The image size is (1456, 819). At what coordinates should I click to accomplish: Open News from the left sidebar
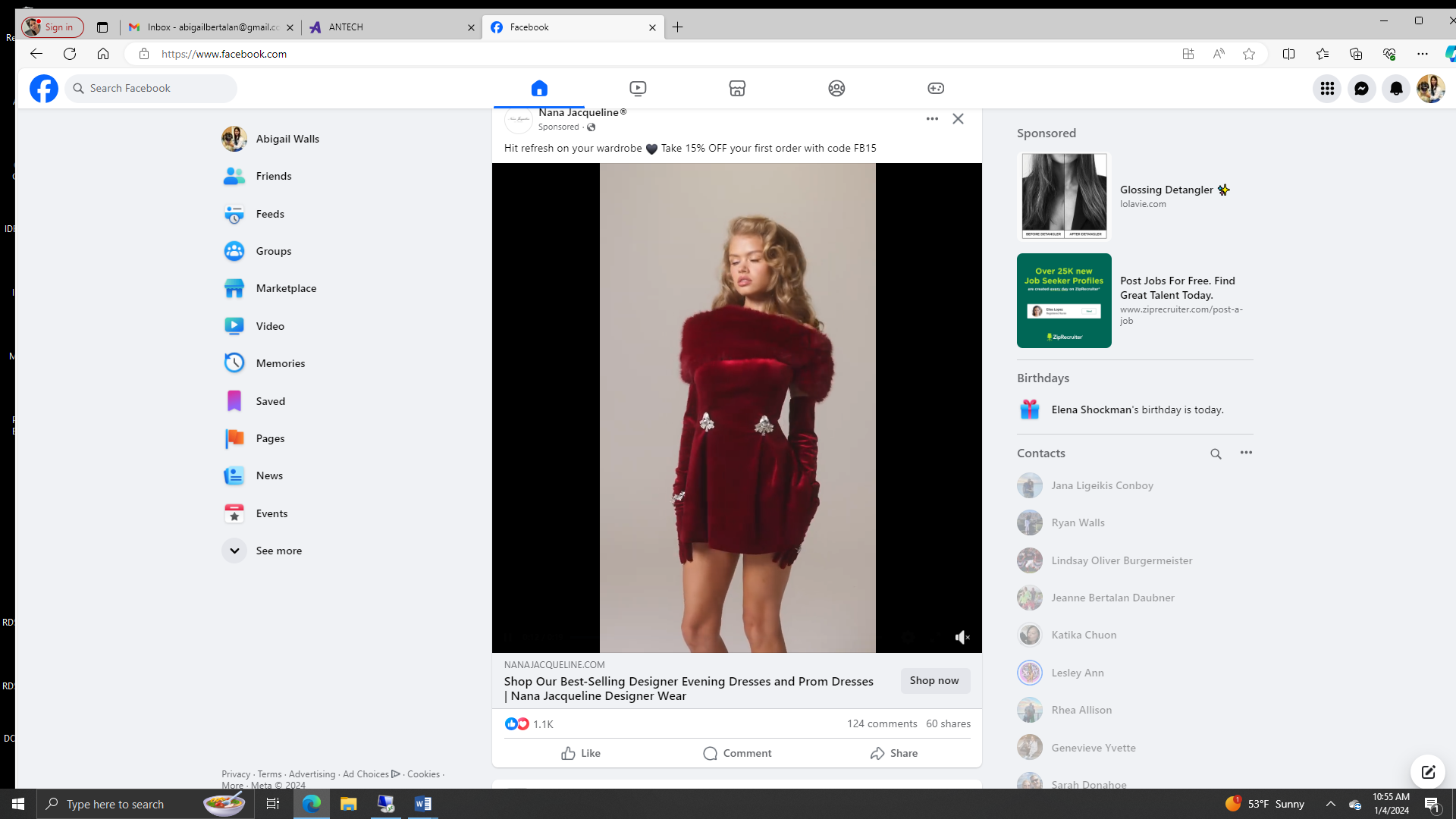pos(269,475)
